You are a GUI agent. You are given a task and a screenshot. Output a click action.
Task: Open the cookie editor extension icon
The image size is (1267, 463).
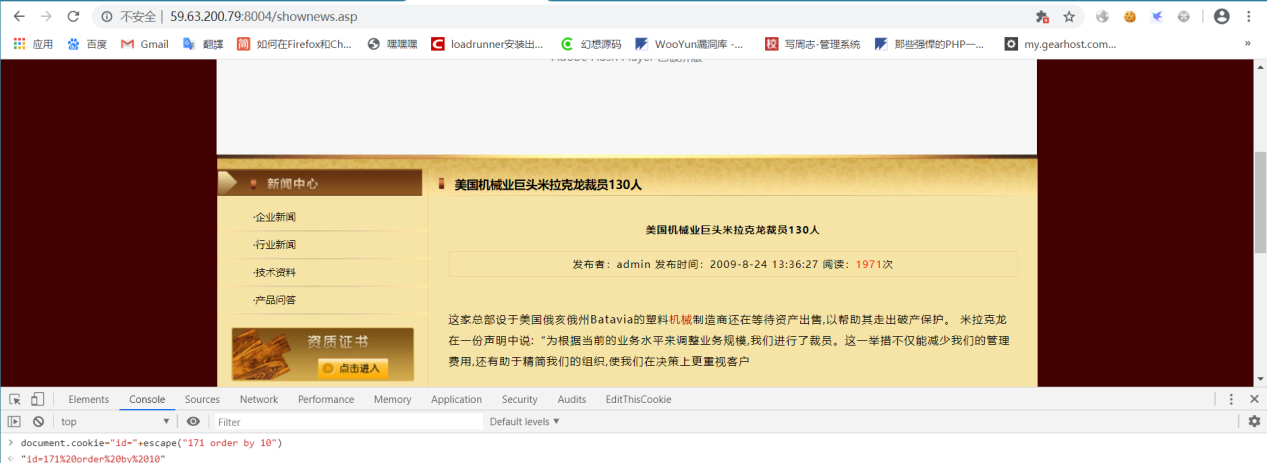1130,17
